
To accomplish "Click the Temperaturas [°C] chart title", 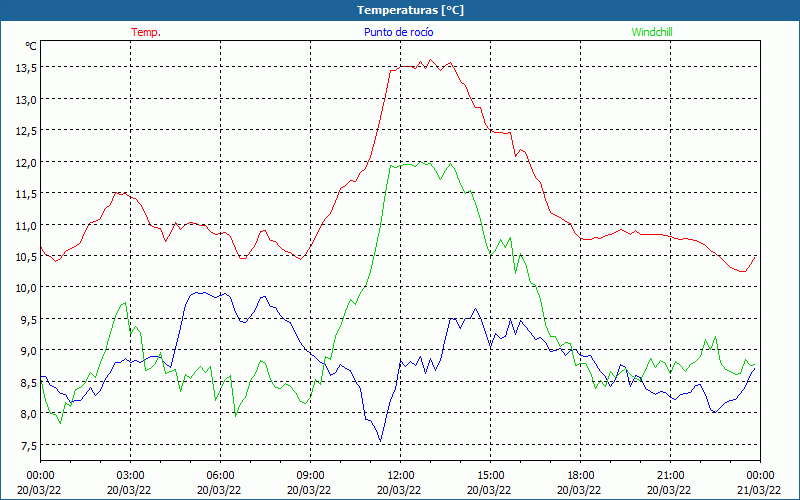I will pyautogui.click(x=410, y=10).
